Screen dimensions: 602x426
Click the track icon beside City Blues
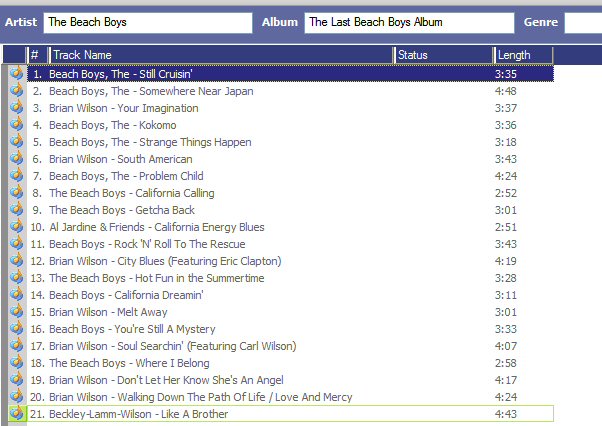[x=17, y=260]
